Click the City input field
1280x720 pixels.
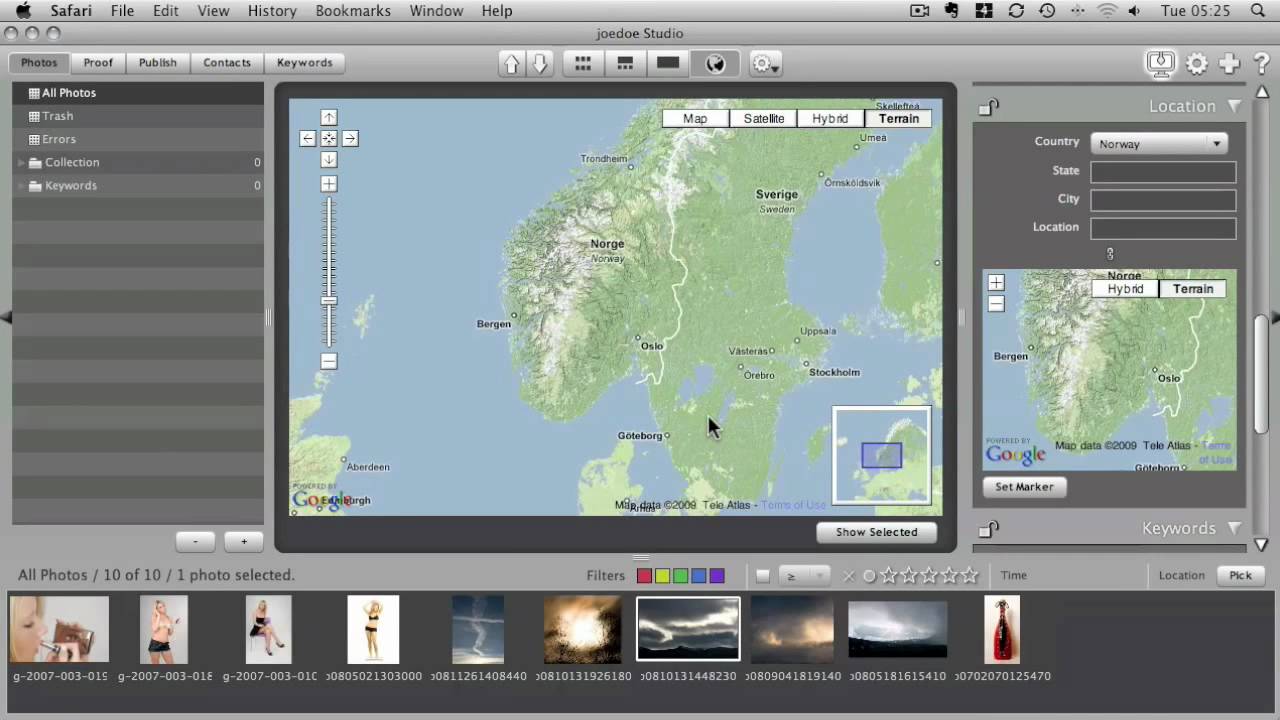pos(1163,200)
